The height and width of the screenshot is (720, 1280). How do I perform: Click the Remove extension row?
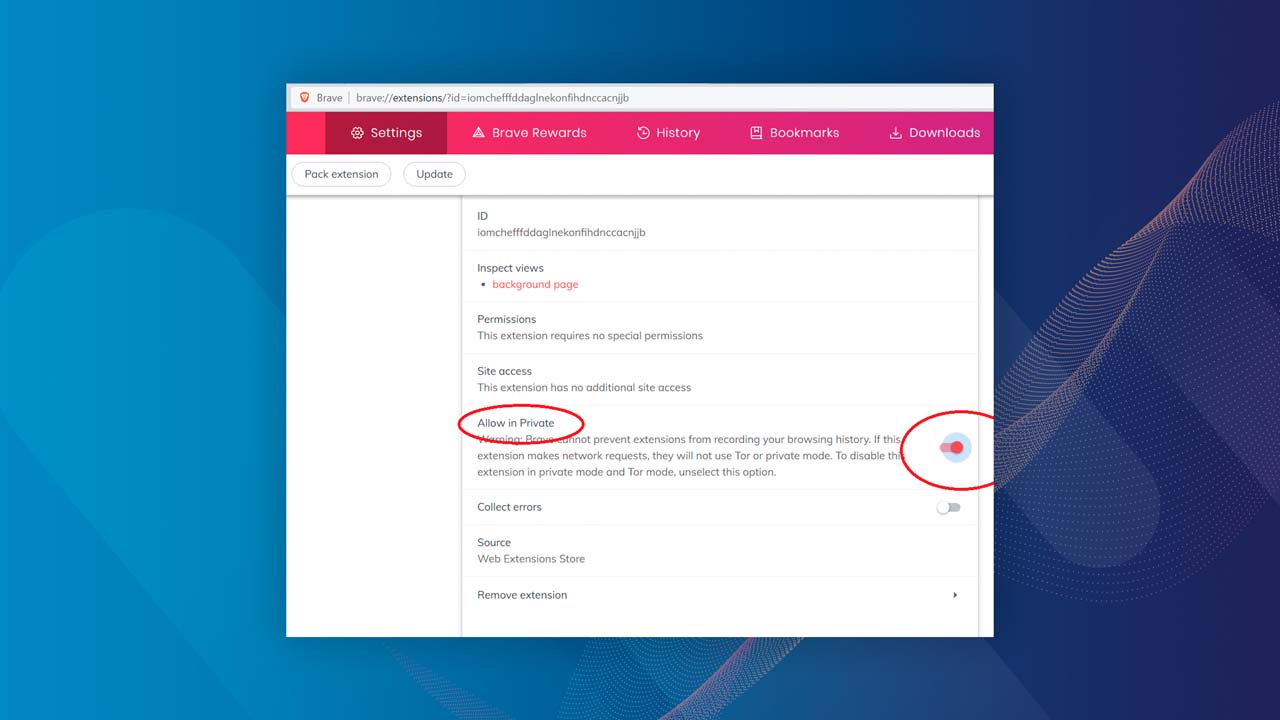(720, 595)
